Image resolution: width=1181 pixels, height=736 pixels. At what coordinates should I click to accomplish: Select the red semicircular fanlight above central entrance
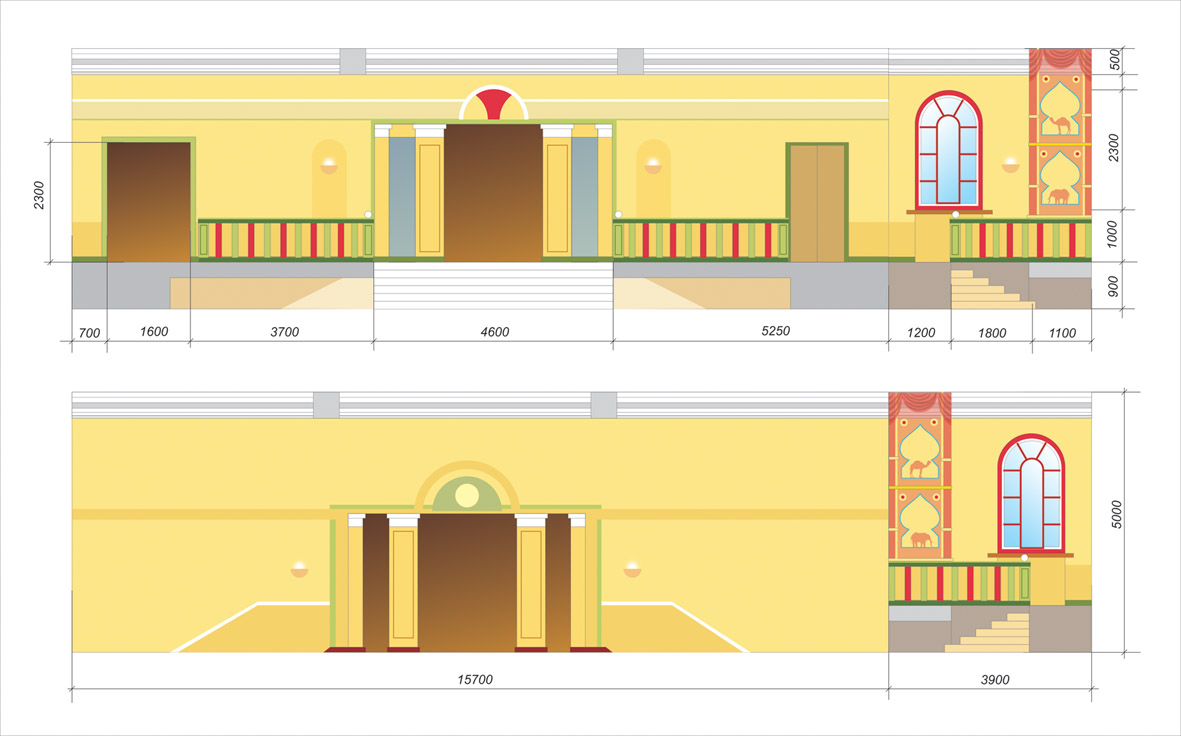(x=493, y=104)
